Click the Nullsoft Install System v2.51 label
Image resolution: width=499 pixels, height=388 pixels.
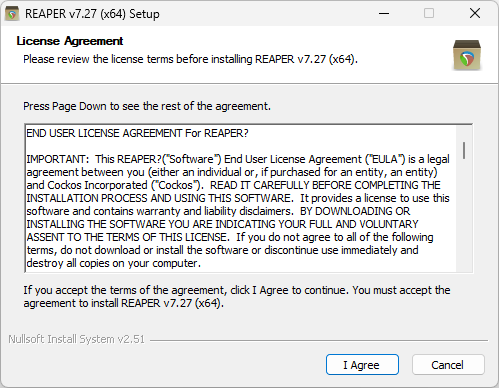click(x=76, y=339)
